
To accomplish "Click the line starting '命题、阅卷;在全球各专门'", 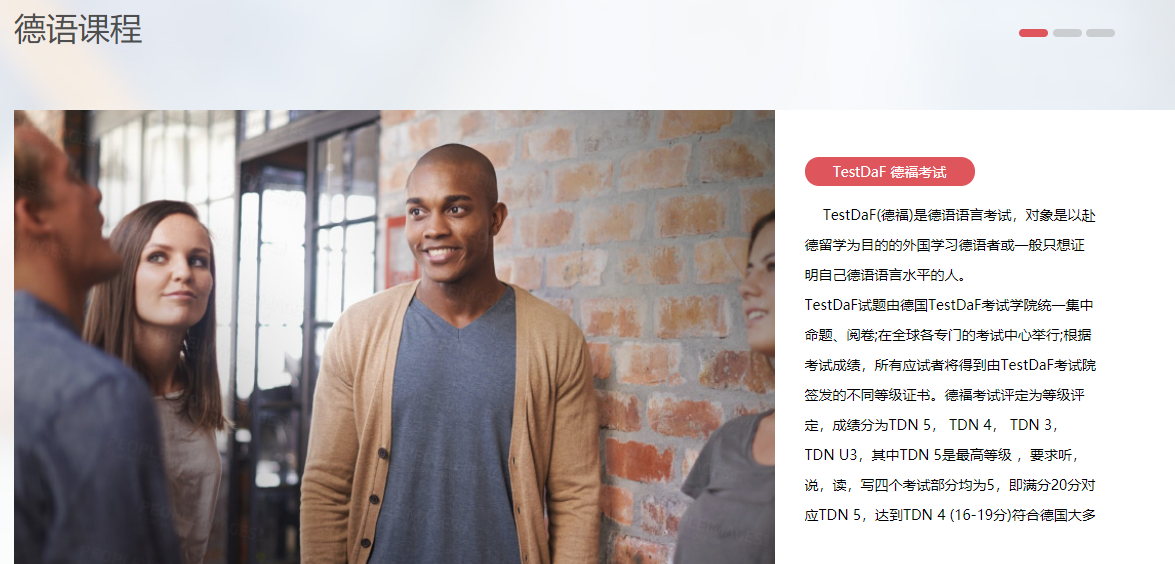I will [x=949, y=336].
